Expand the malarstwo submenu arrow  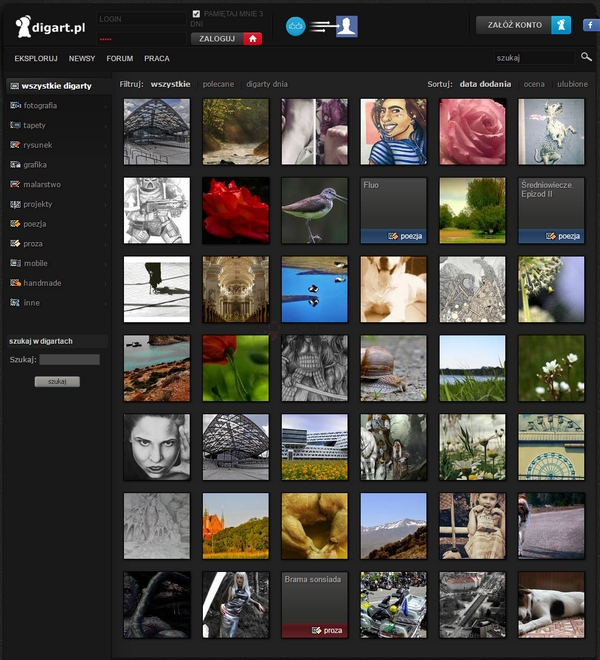click(105, 186)
